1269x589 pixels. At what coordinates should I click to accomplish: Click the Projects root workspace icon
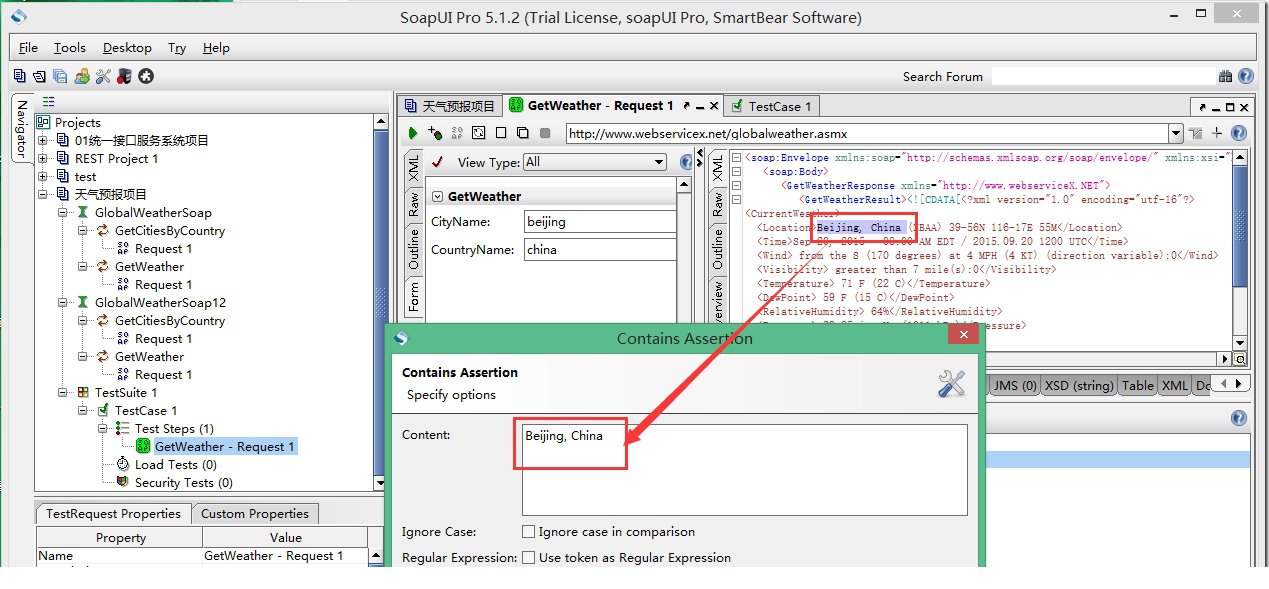(x=43, y=122)
